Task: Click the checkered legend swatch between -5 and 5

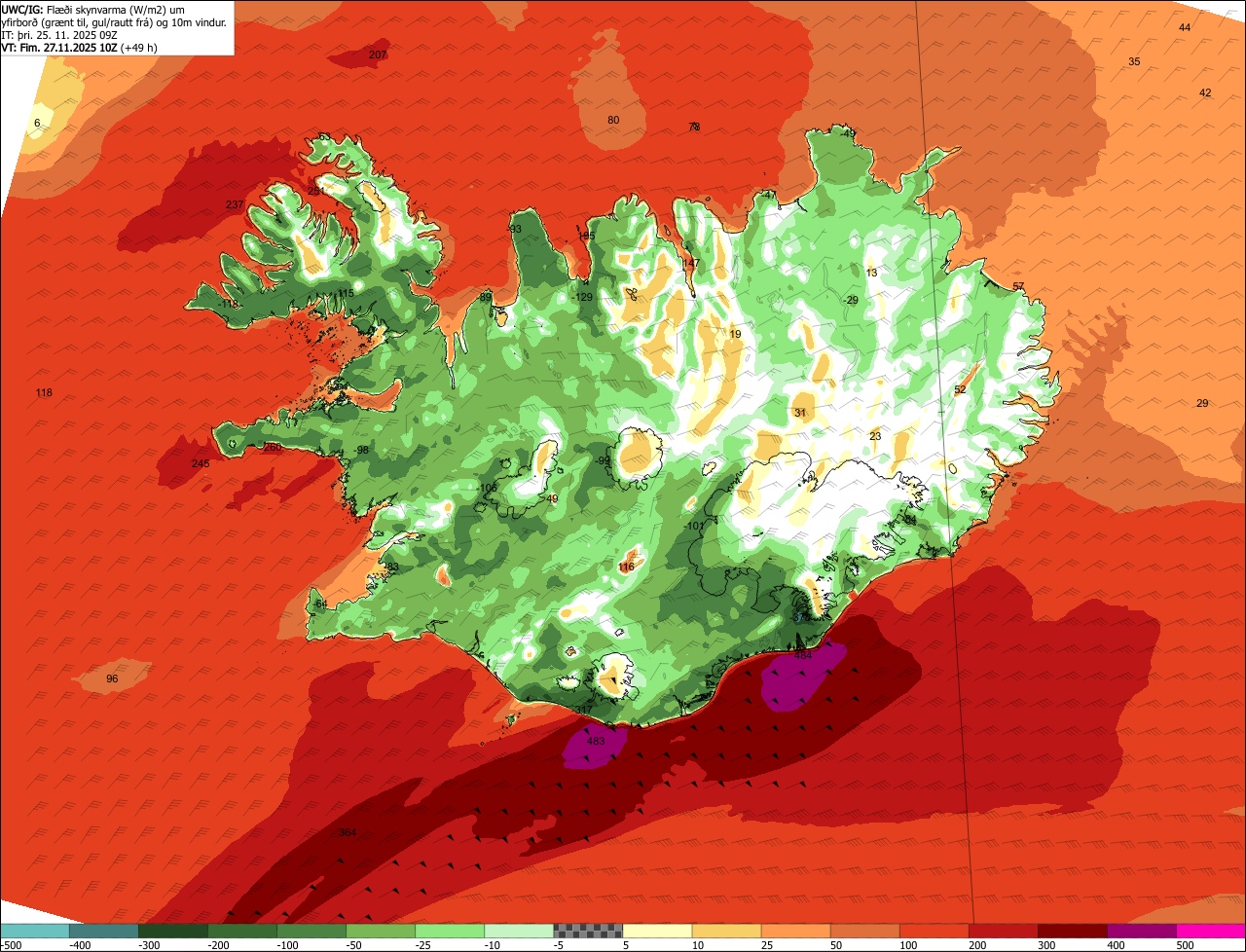Action: pos(589,931)
